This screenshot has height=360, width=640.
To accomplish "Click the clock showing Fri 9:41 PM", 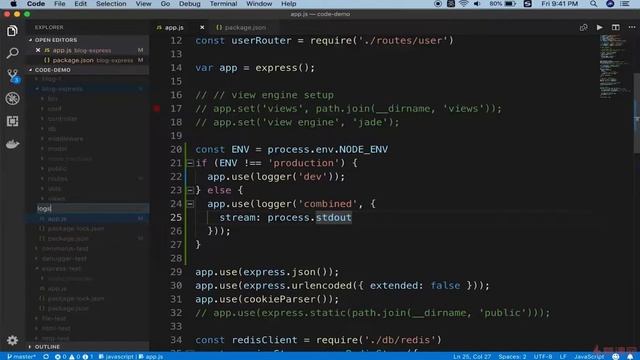I will [x=560, y=4].
